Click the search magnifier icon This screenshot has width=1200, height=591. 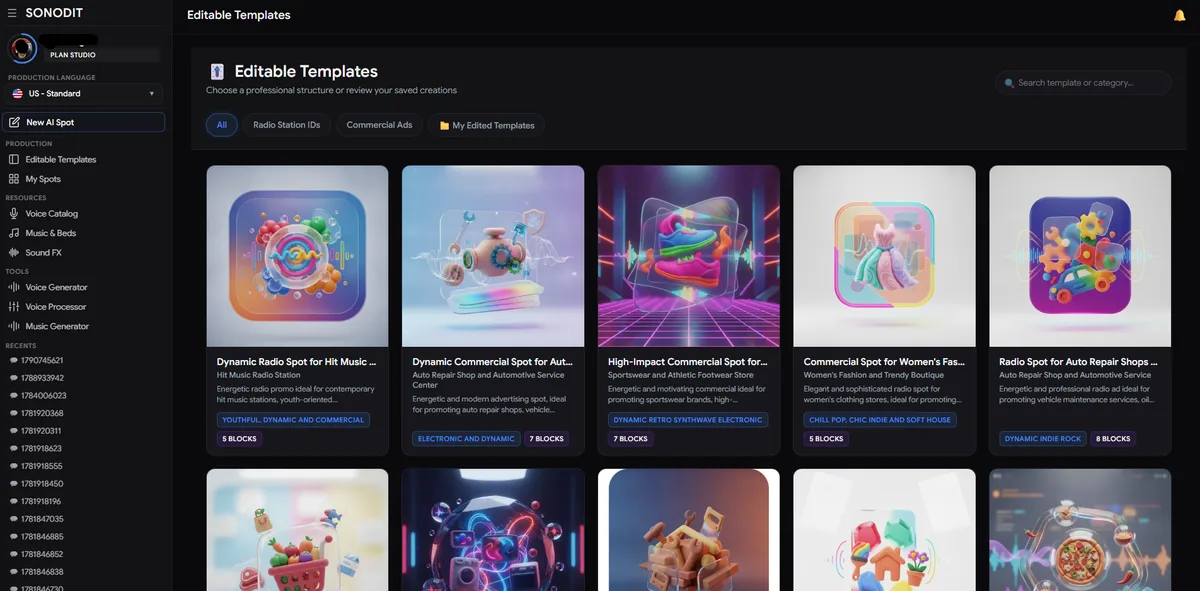pos(1009,83)
